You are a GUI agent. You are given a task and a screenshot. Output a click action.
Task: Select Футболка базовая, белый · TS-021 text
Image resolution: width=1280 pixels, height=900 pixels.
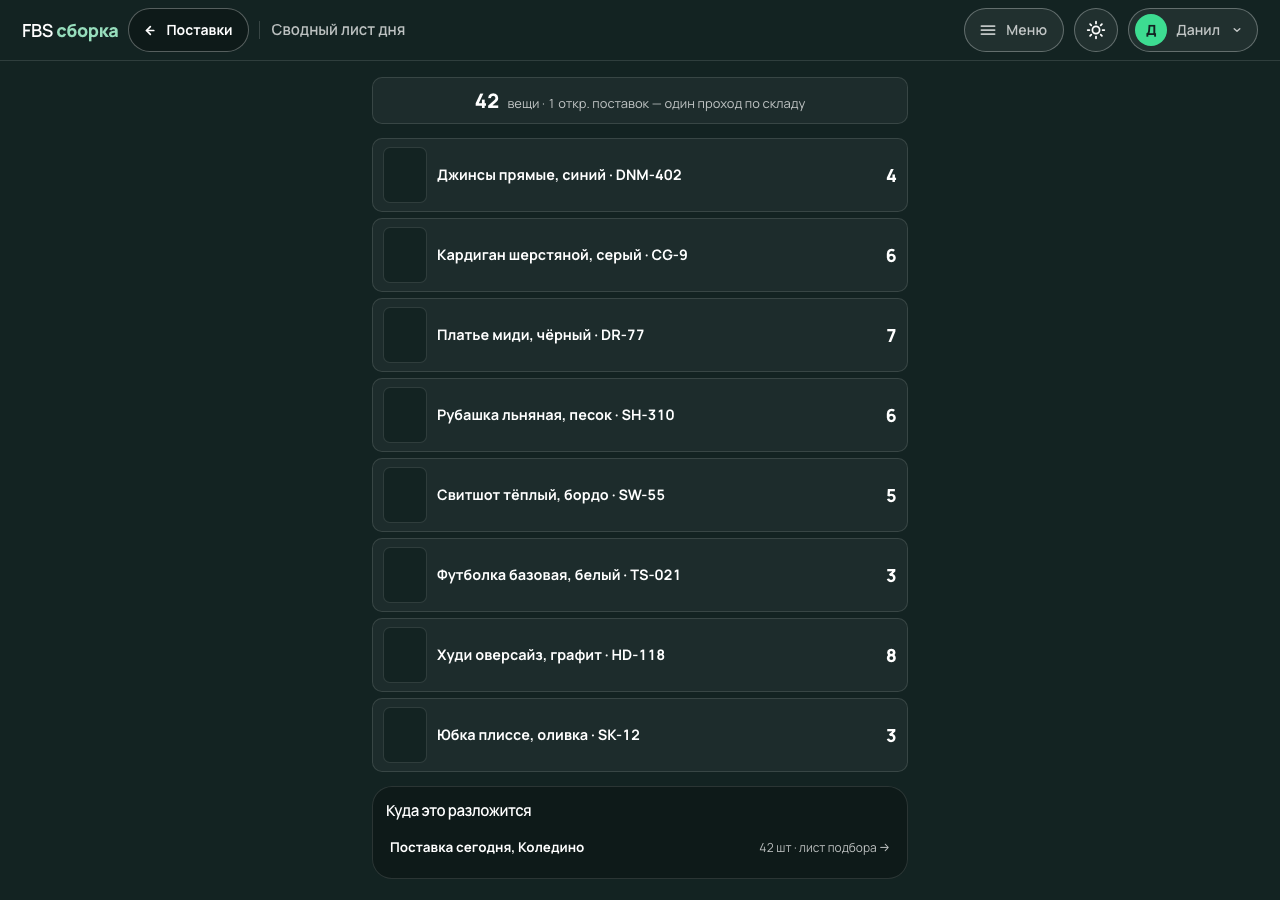559,575
